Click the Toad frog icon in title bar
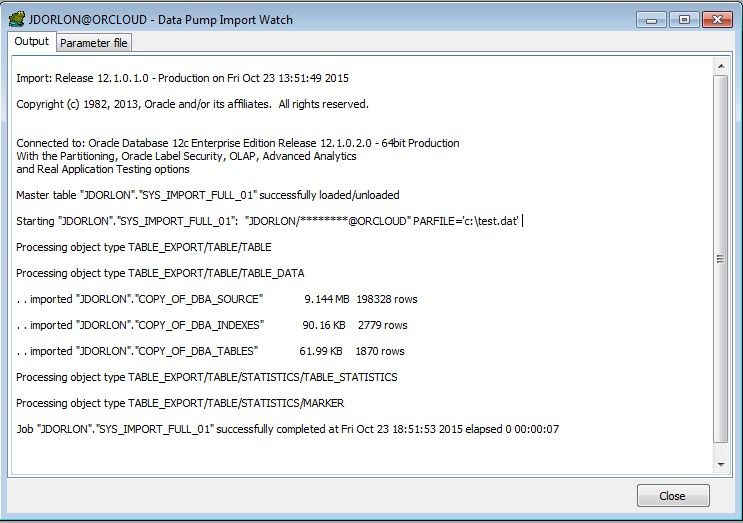The height and width of the screenshot is (523, 743). tap(17, 19)
